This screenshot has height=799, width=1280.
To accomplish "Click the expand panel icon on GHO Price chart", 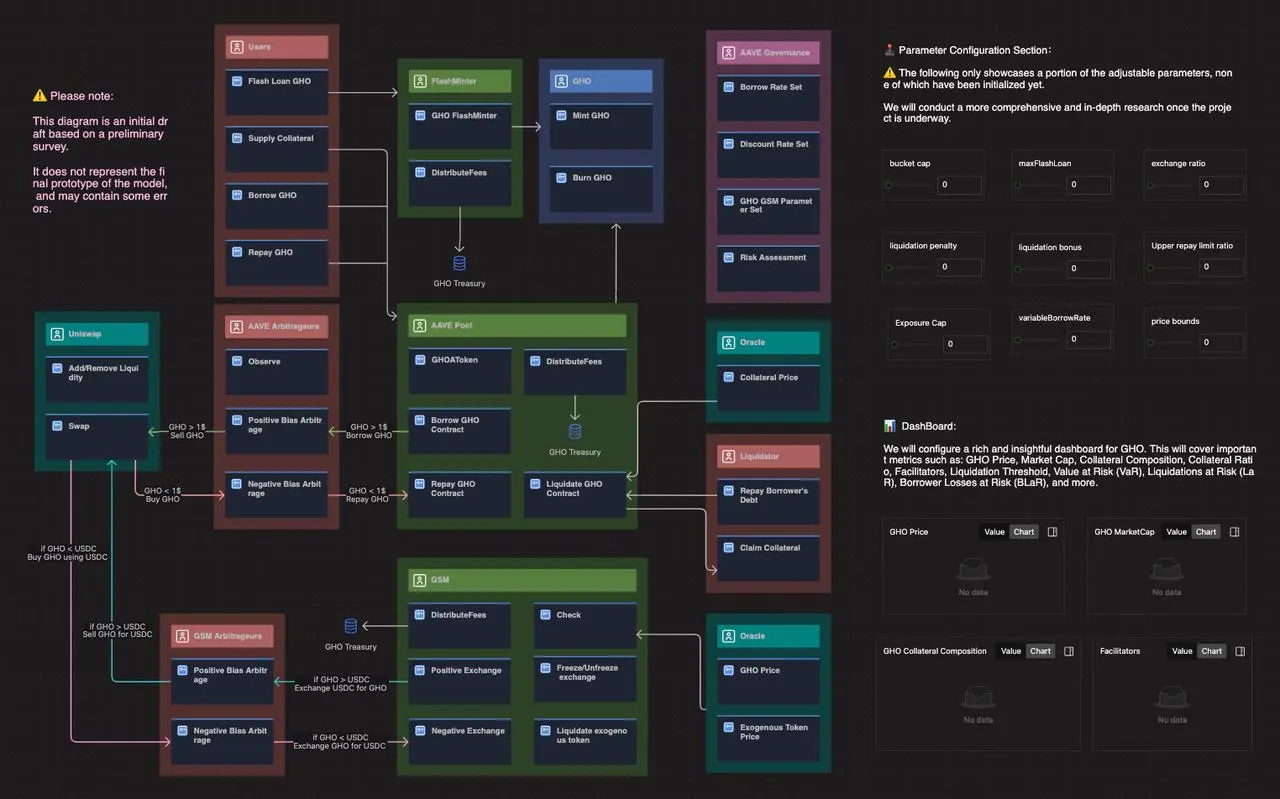I will pos(1052,532).
